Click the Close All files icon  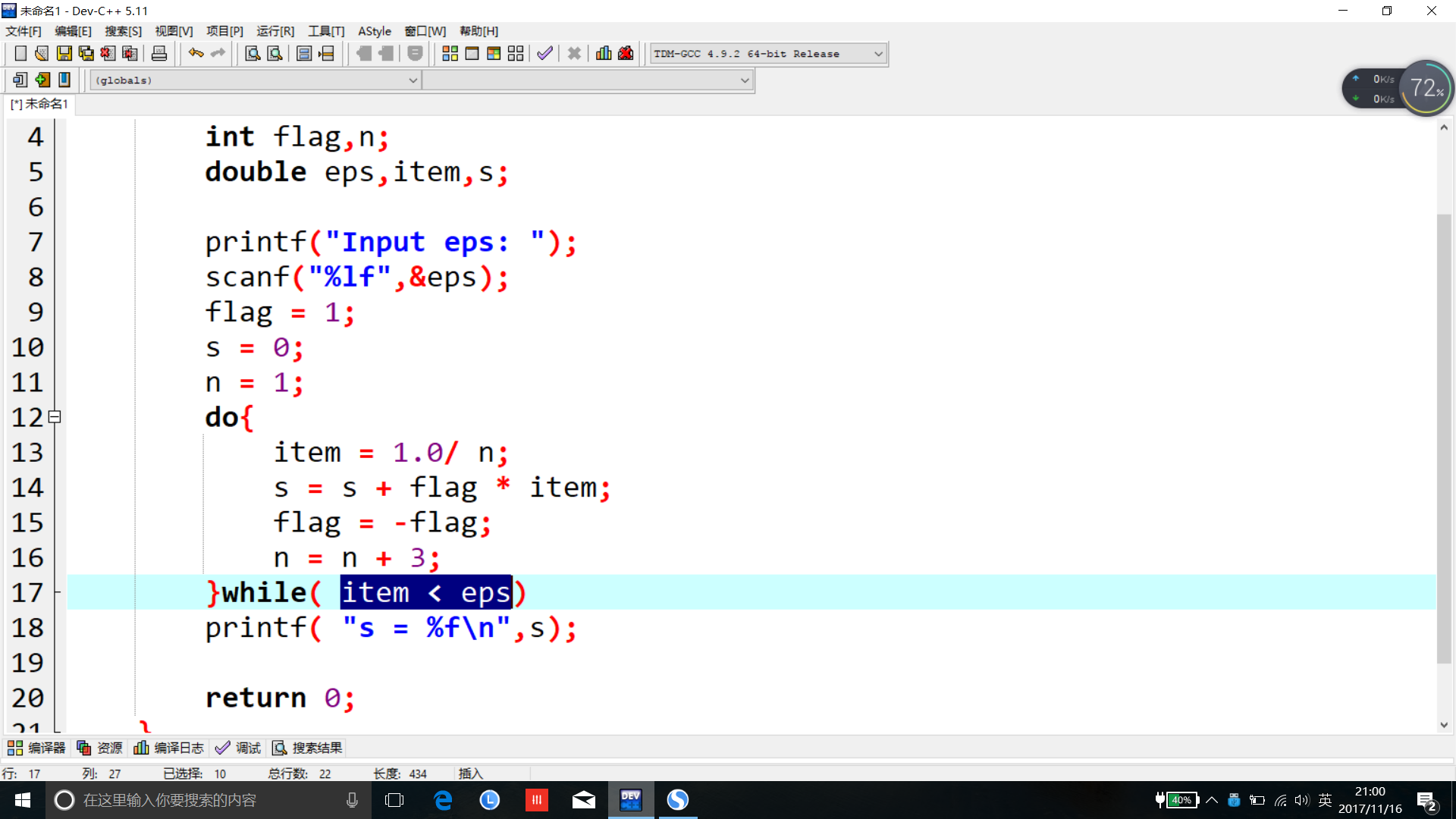pyautogui.click(x=130, y=53)
